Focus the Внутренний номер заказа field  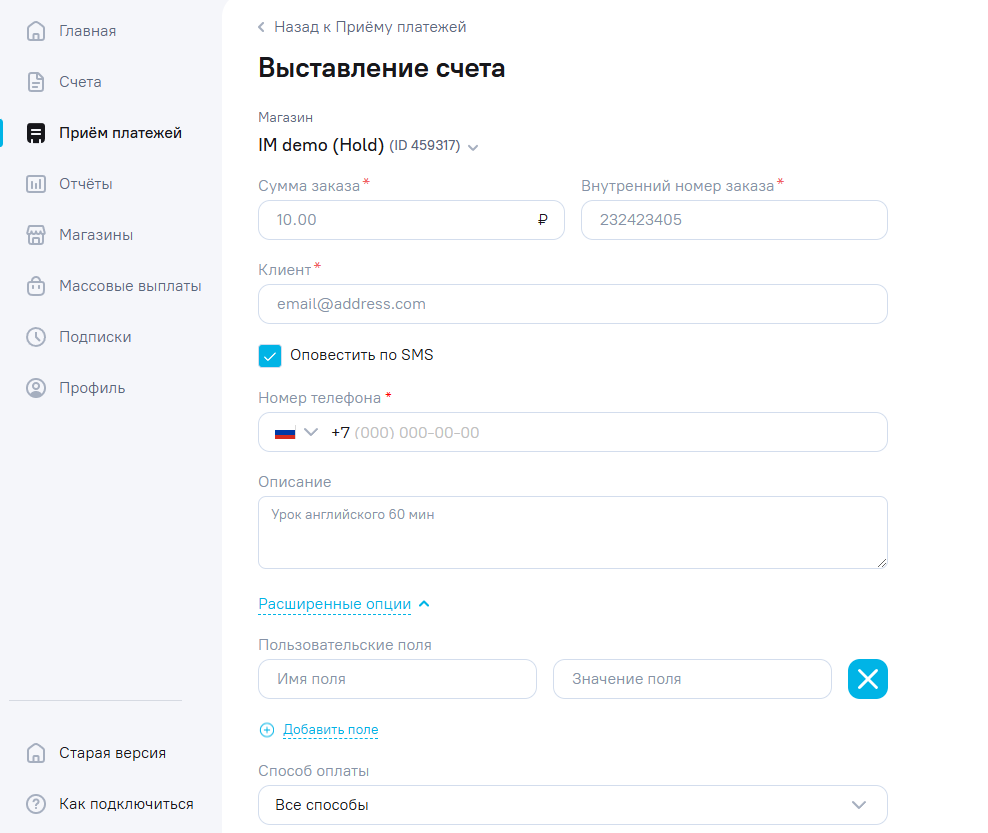(x=734, y=220)
